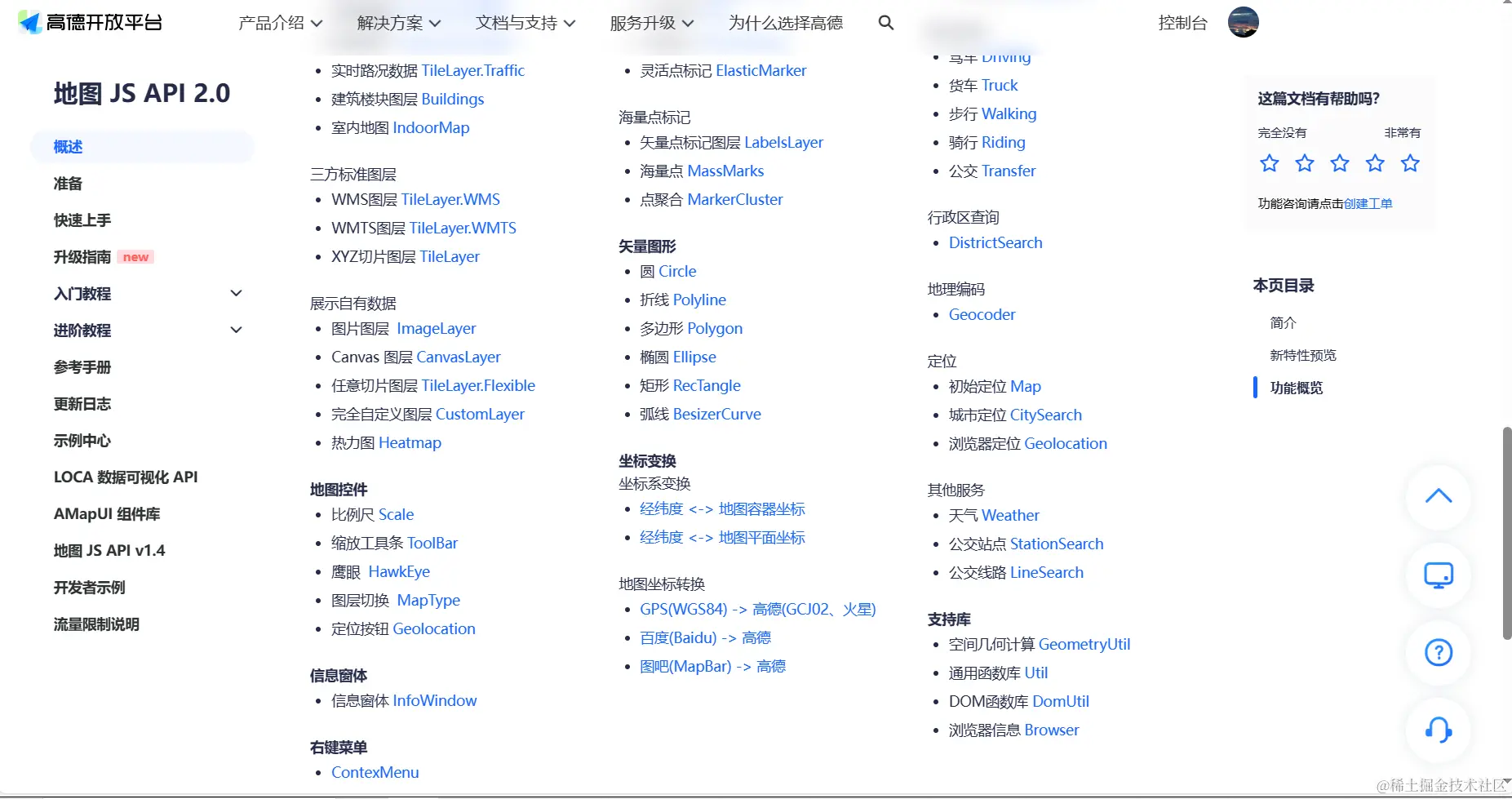Open the Polygon link
The height and width of the screenshot is (799, 1512).
coord(715,328)
